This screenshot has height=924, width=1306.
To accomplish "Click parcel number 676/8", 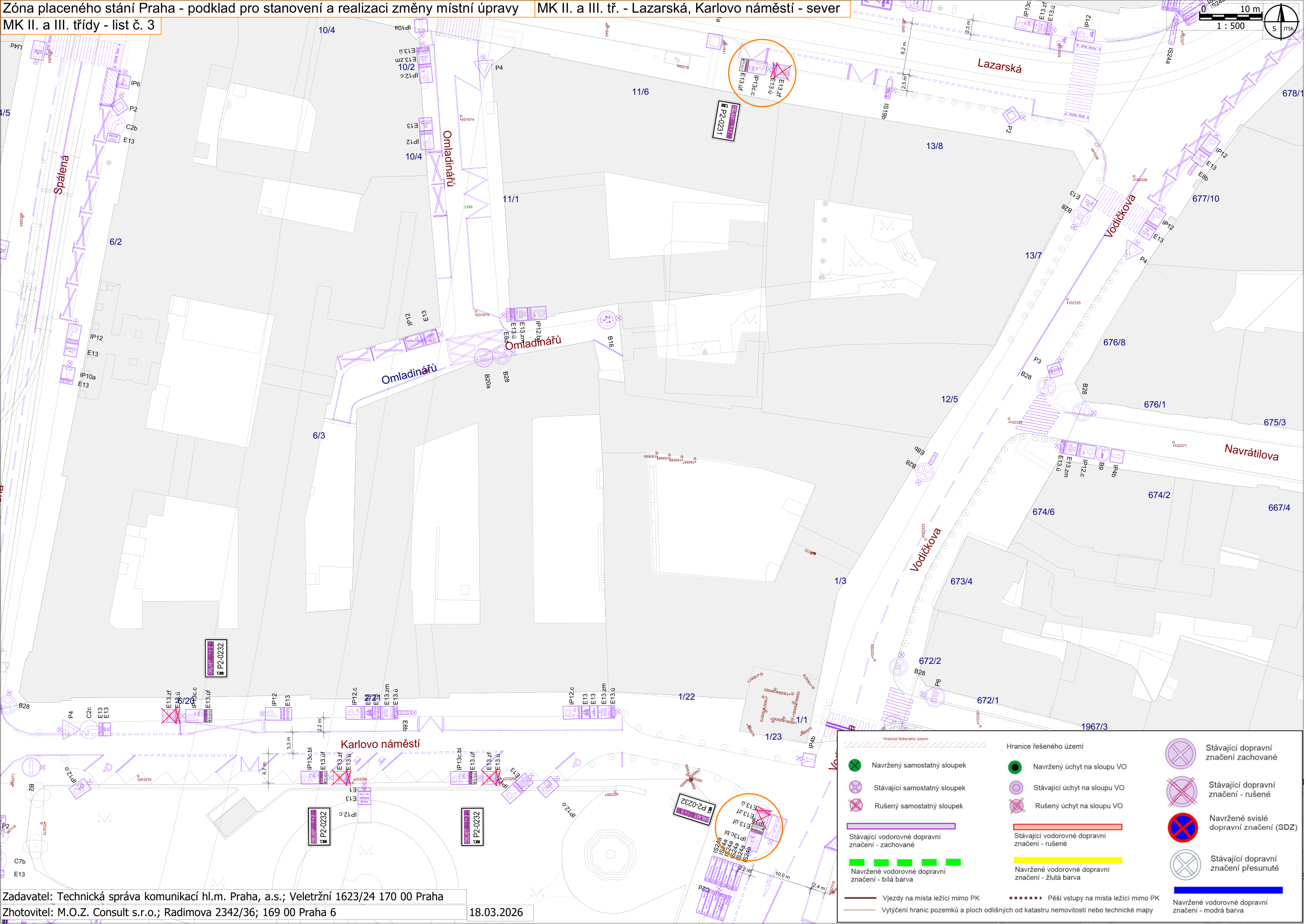I will point(1114,343).
